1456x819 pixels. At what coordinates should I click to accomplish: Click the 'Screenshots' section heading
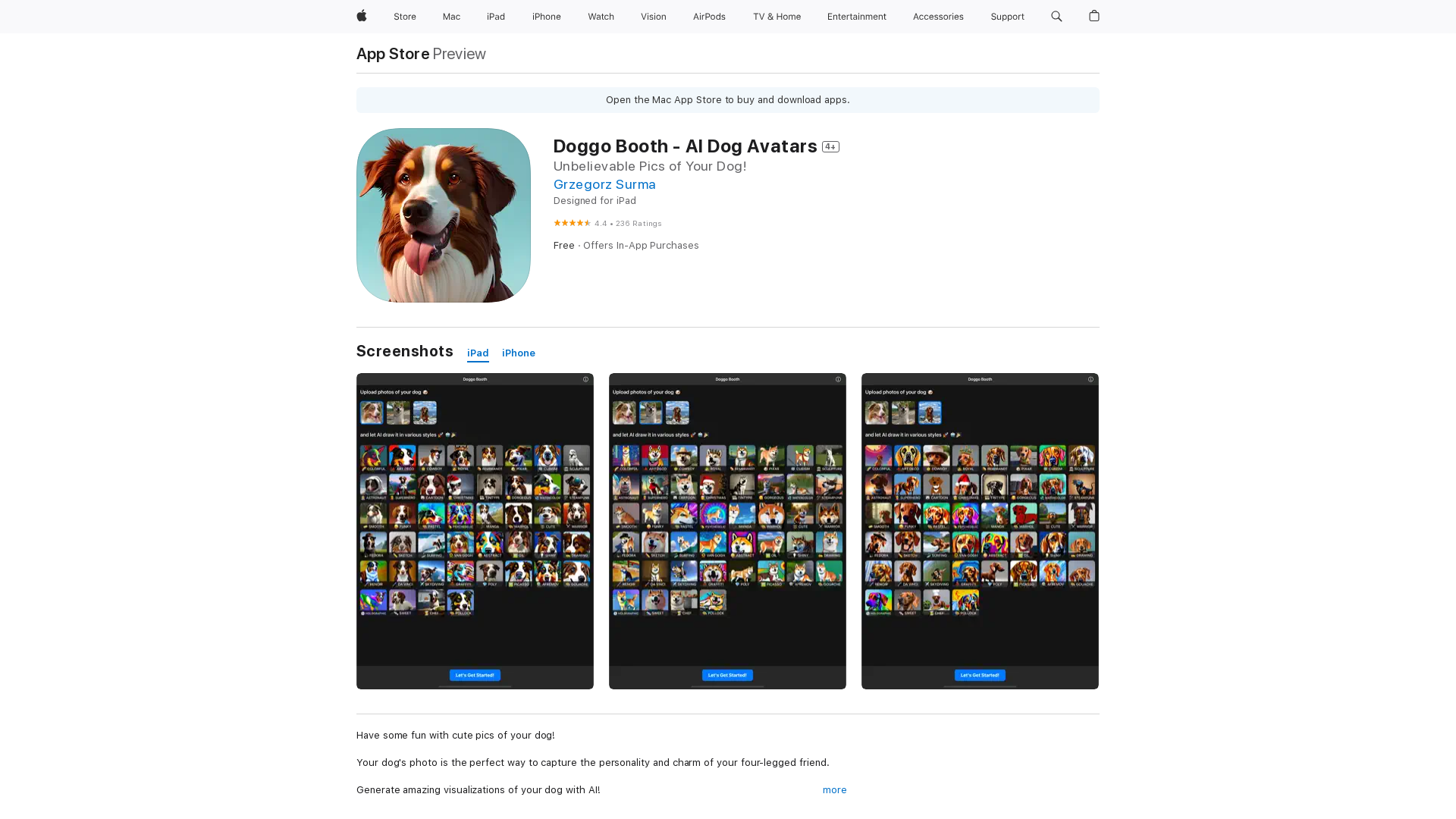point(405,351)
